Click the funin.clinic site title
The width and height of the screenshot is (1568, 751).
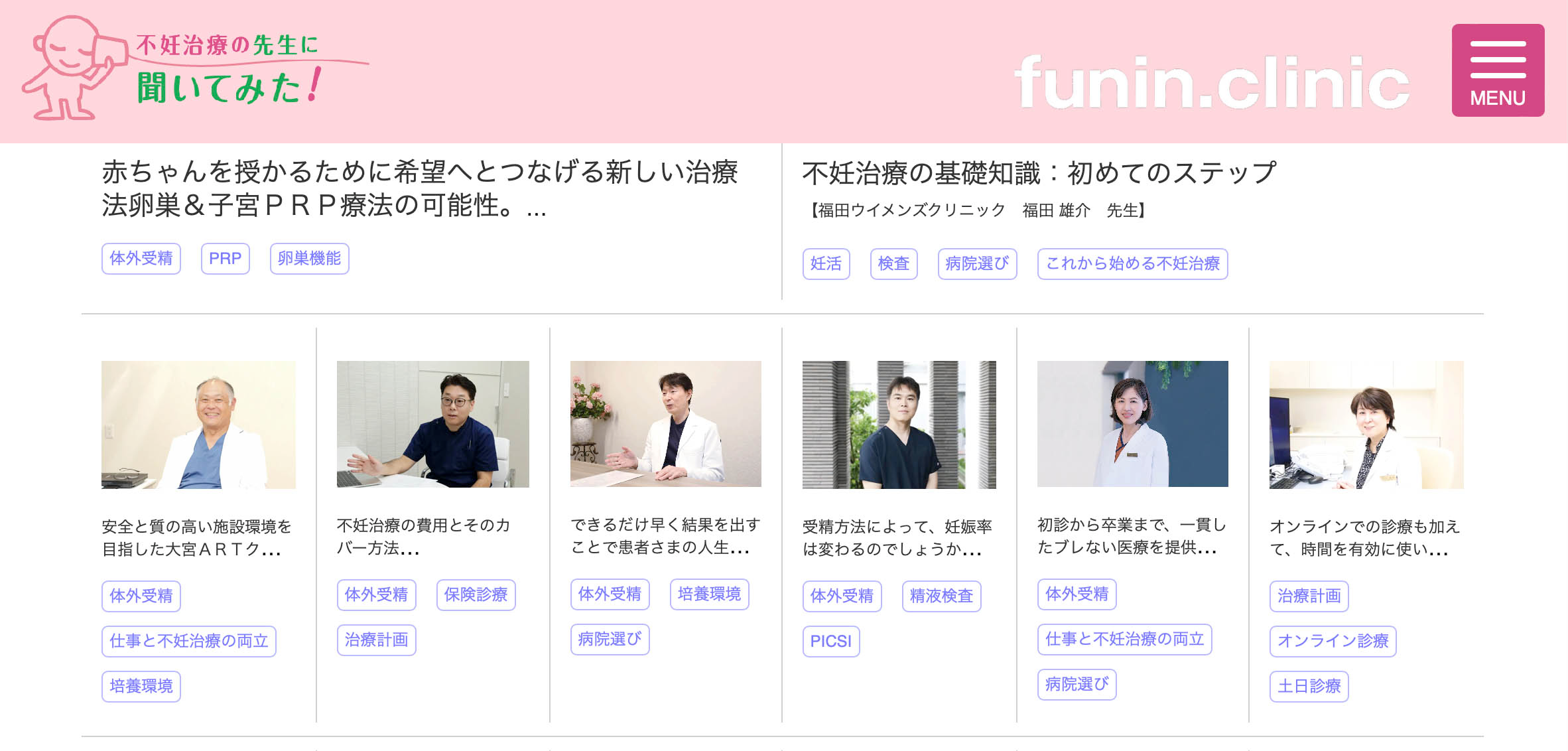point(1212,82)
